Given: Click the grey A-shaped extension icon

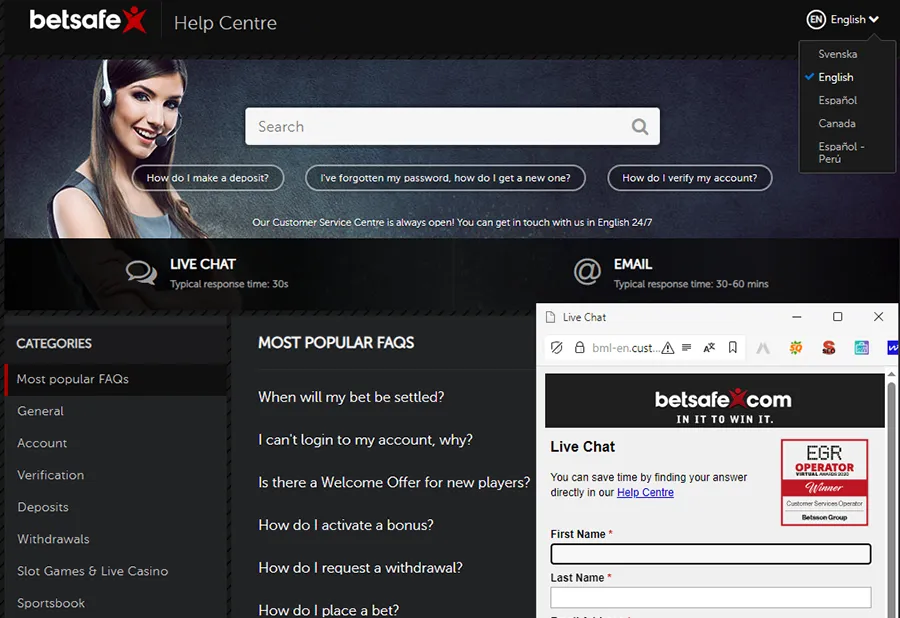Looking at the screenshot, I should click(763, 348).
